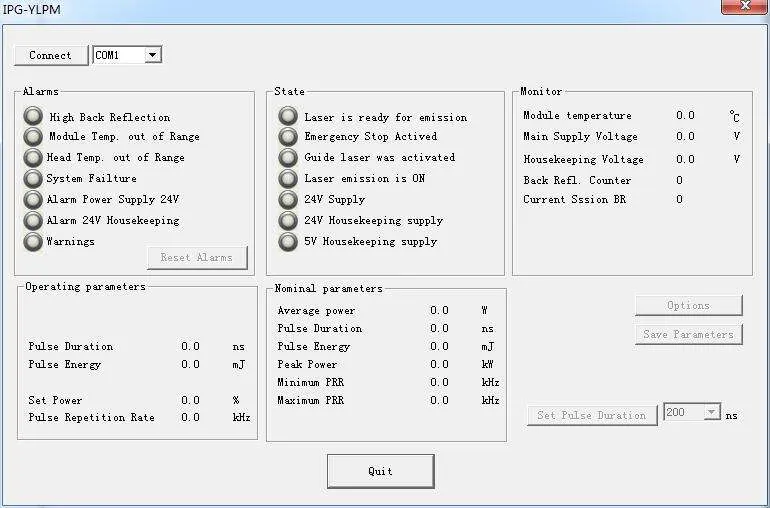770x508 pixels.
Task: Select the Set Power percentage value
Action: click(x=190, y=400)
